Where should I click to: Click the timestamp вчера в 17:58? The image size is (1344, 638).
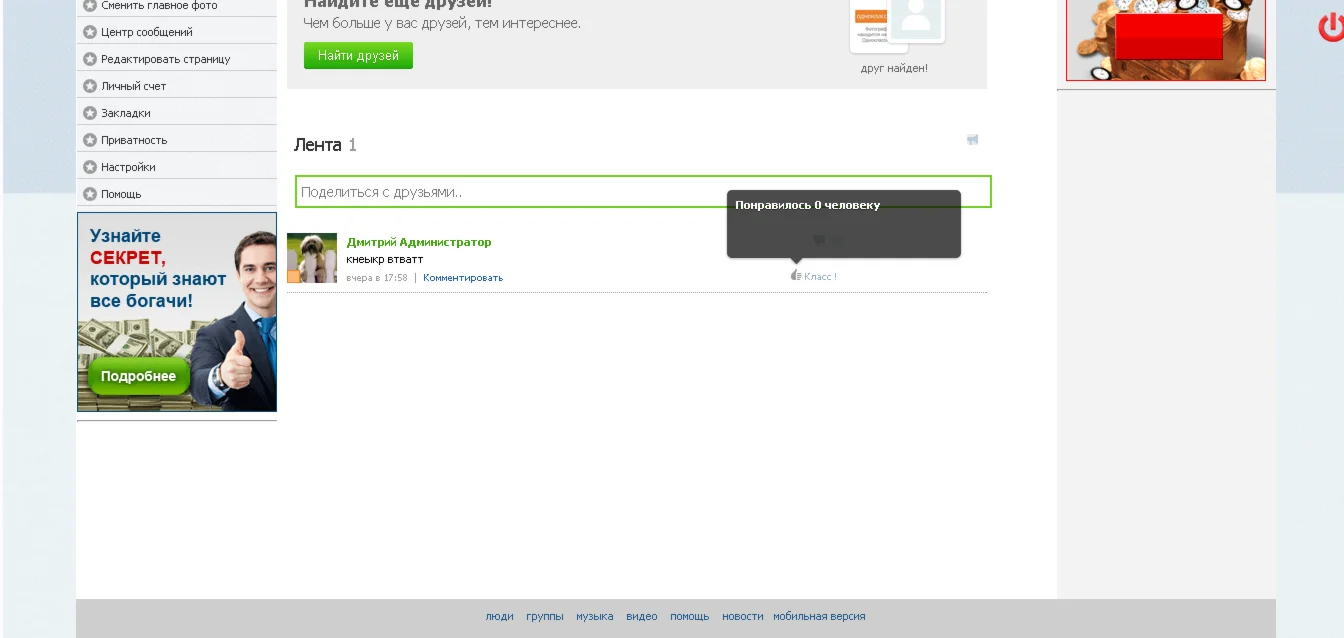377,278
